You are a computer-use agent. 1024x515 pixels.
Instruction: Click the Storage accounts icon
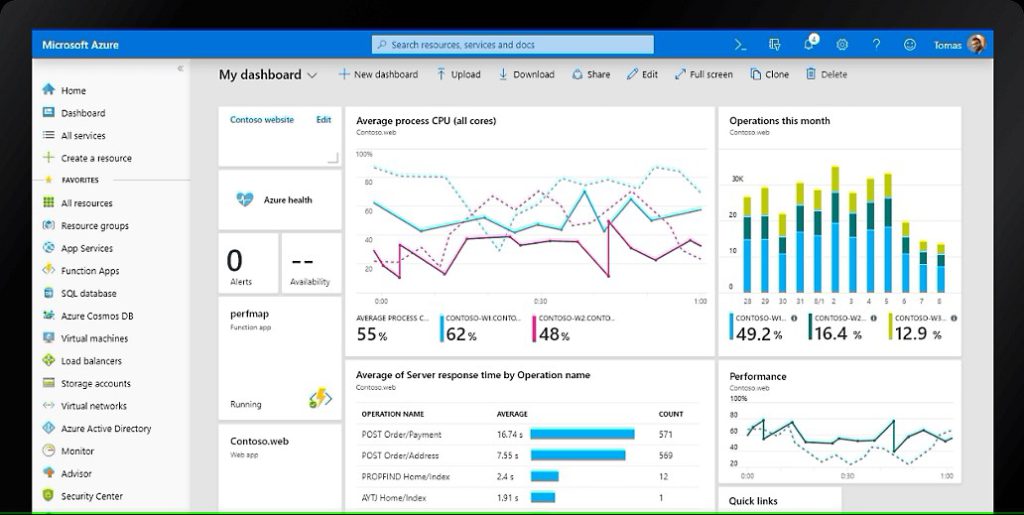(x=48, y=383)
